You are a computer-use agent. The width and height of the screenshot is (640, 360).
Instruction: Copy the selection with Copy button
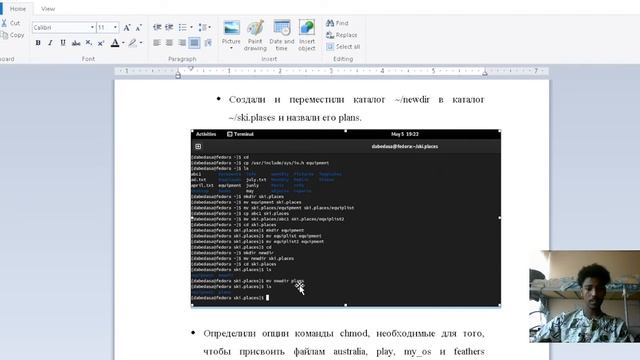[x=13, y=35]
